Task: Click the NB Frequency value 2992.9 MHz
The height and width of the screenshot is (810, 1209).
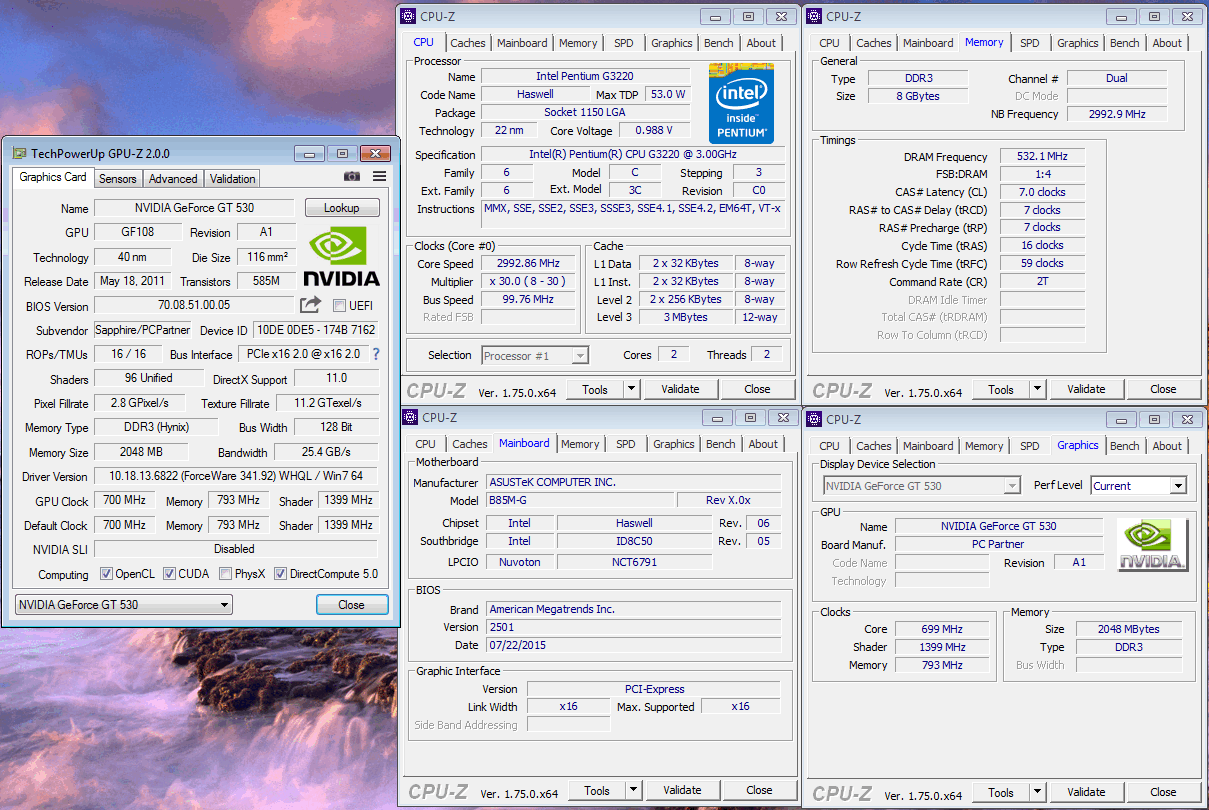Action: pyautogui.click(x=1117, y=114)
